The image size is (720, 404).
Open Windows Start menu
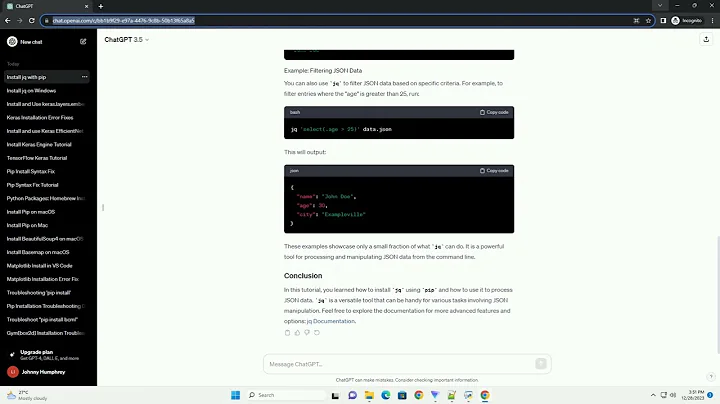[236, 395]
